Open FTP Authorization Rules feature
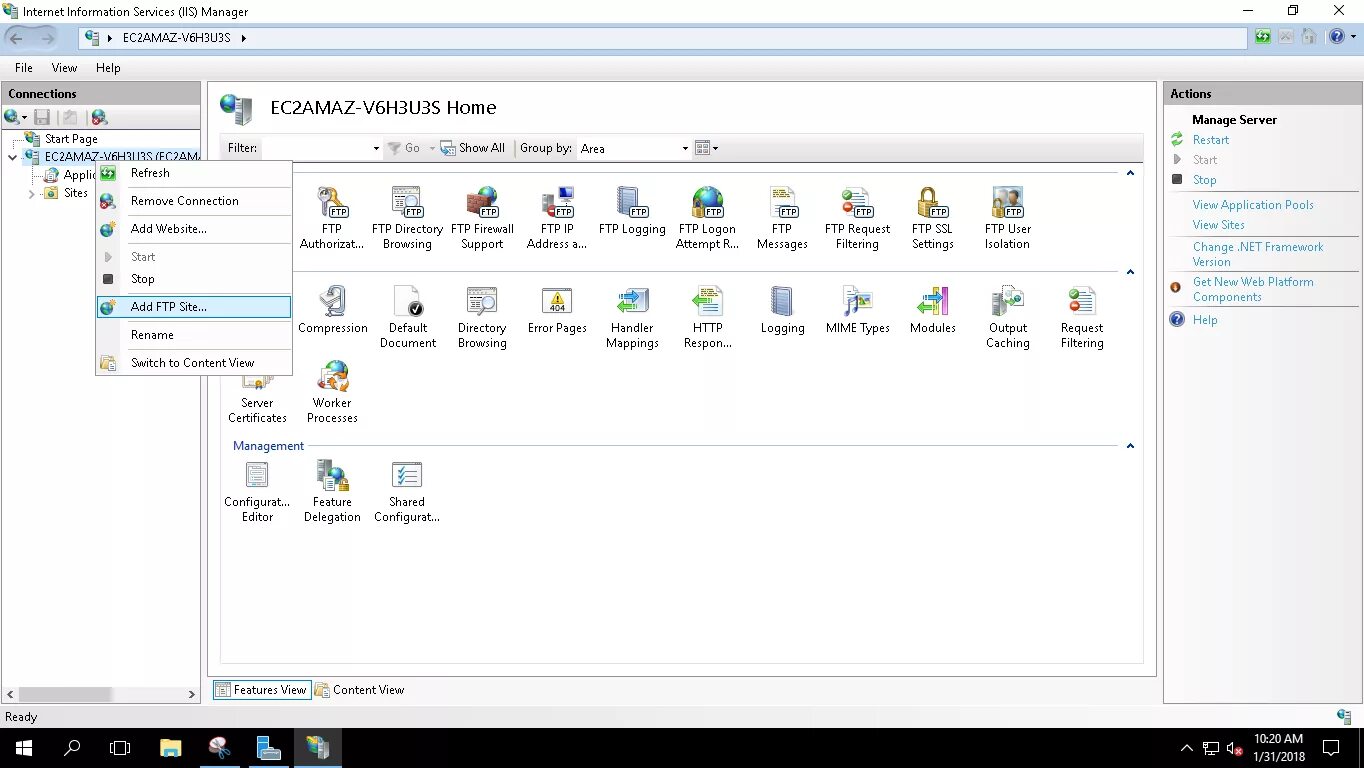 332,218
